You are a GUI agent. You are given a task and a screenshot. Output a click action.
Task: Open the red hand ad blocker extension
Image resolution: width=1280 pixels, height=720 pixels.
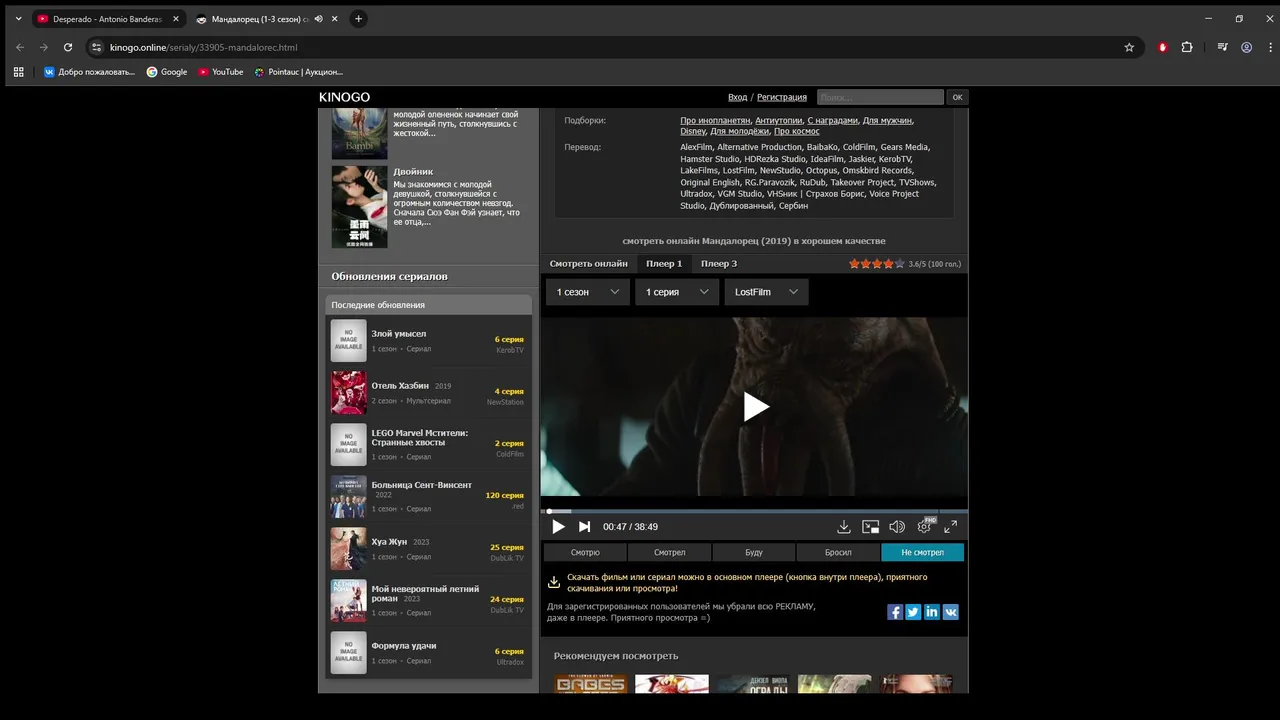pos(1162,47)
